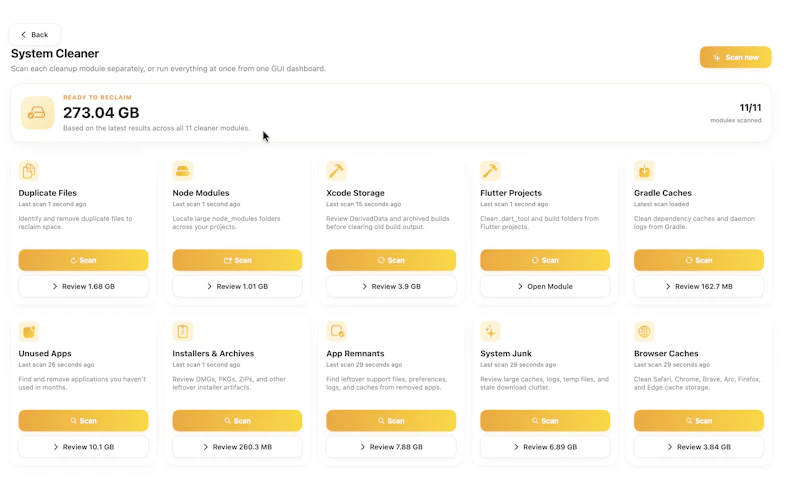The height and width of the screenshot is (502, 800).
Task: Click the READY TO RECLAIM label
Action: [97, 97]
